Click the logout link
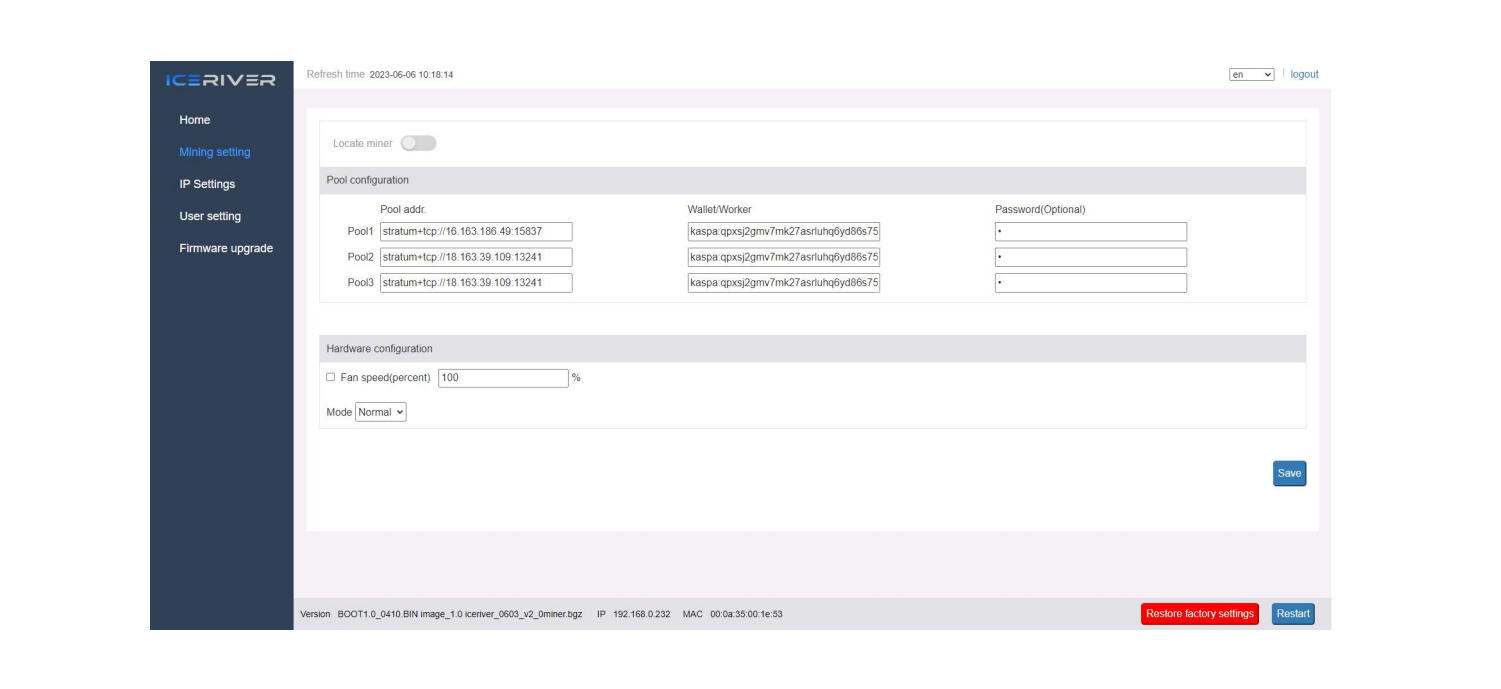Screen dimensions: 1501x689 coord(1304,74)
